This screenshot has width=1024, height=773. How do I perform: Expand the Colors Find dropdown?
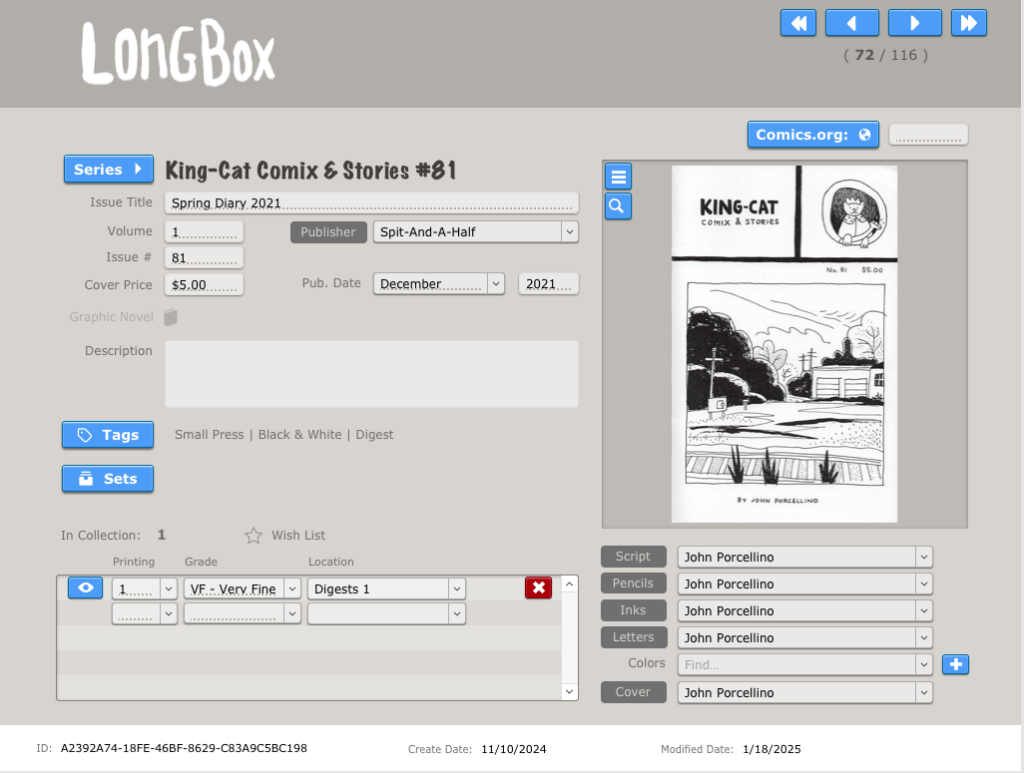click(923, 665)
